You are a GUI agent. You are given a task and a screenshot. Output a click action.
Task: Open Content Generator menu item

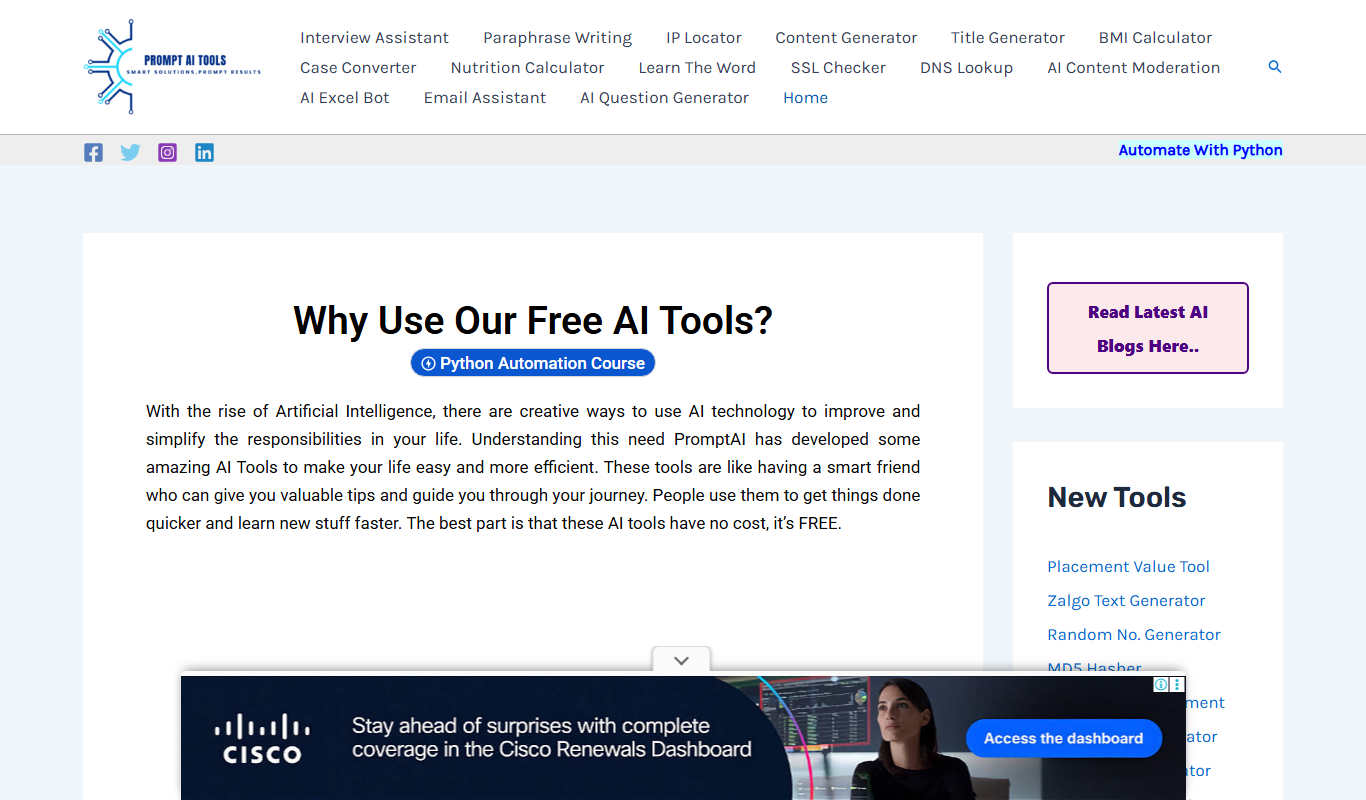[x=846, y=38]
